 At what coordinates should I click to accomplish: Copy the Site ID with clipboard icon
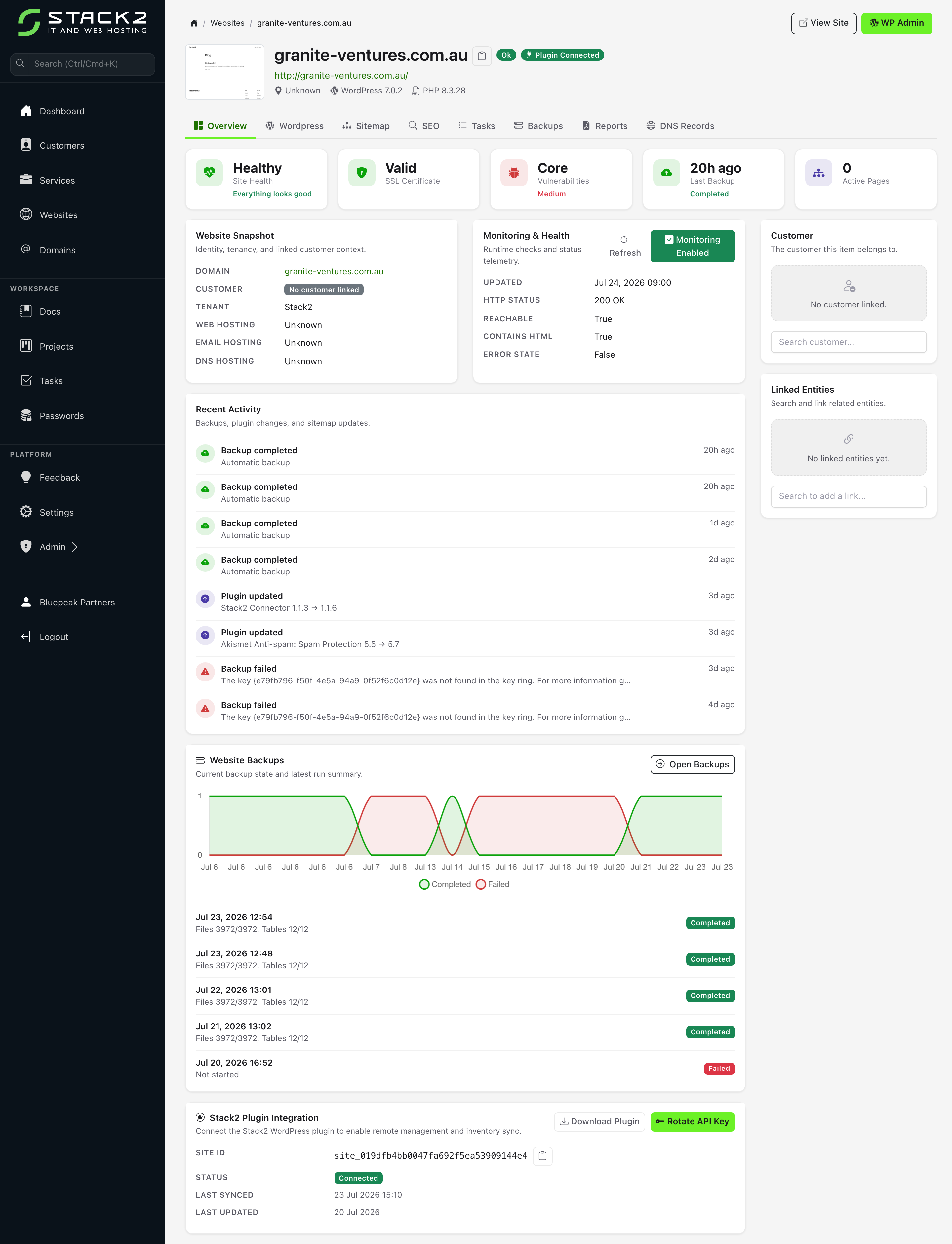pyautogui.click(x=542, y=1156)
